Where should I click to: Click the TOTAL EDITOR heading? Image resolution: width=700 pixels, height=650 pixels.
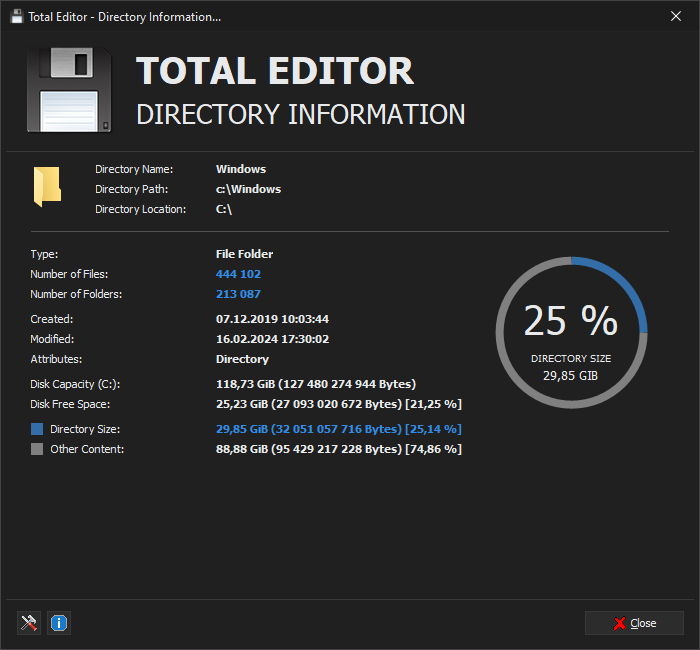point(275,71)
